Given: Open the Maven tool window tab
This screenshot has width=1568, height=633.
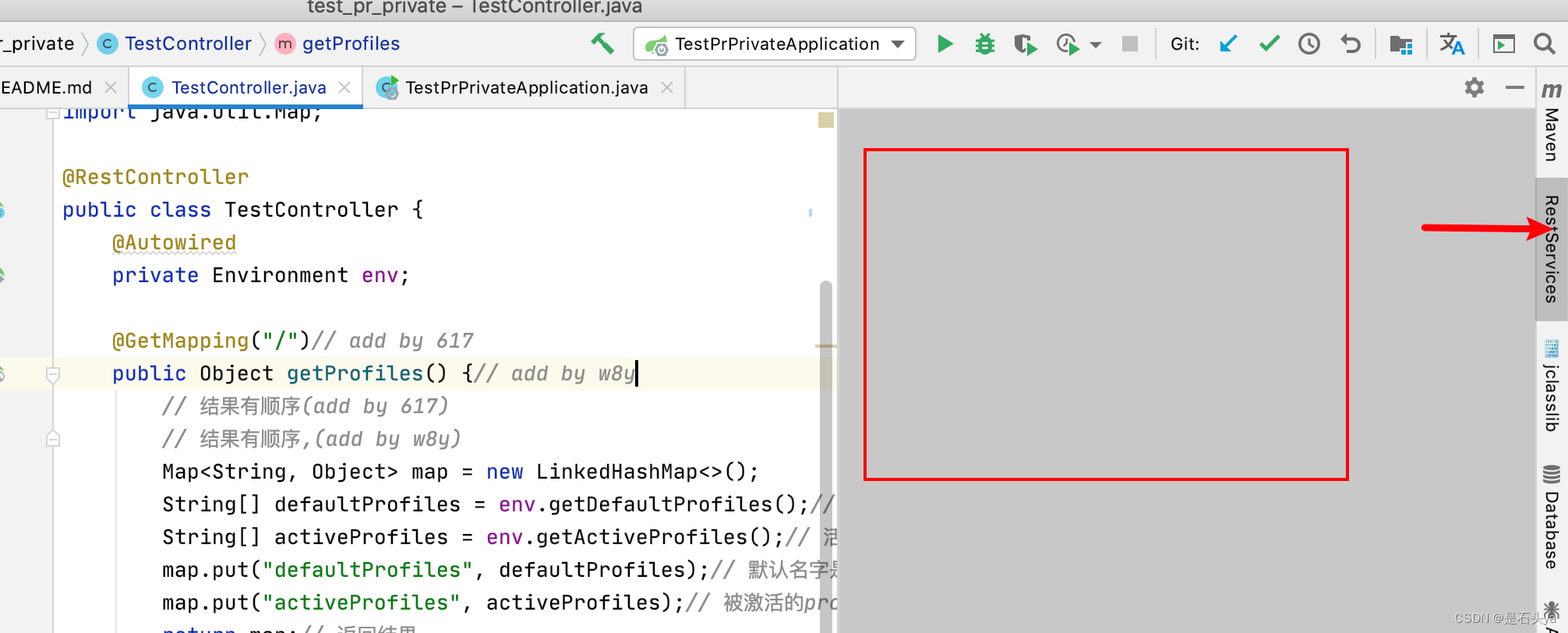Looking at the screenshot, I should coord(1552,122).
